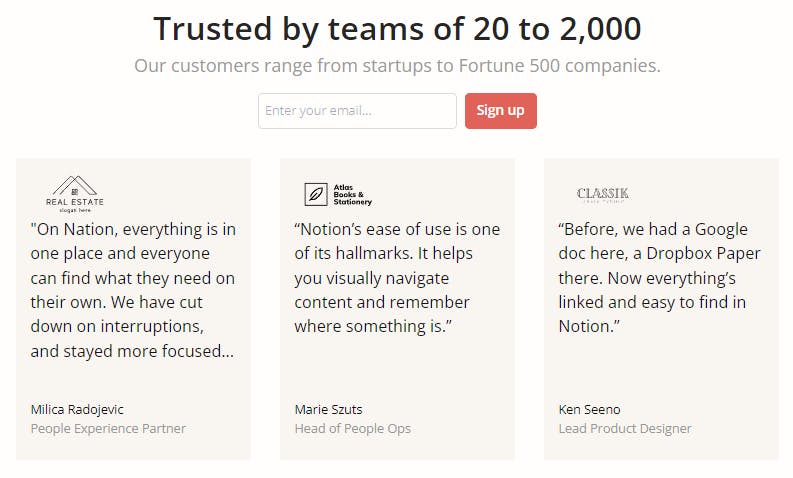Click the Classik logo
Viewport: 793px width, 478px height.
(603, 194)
